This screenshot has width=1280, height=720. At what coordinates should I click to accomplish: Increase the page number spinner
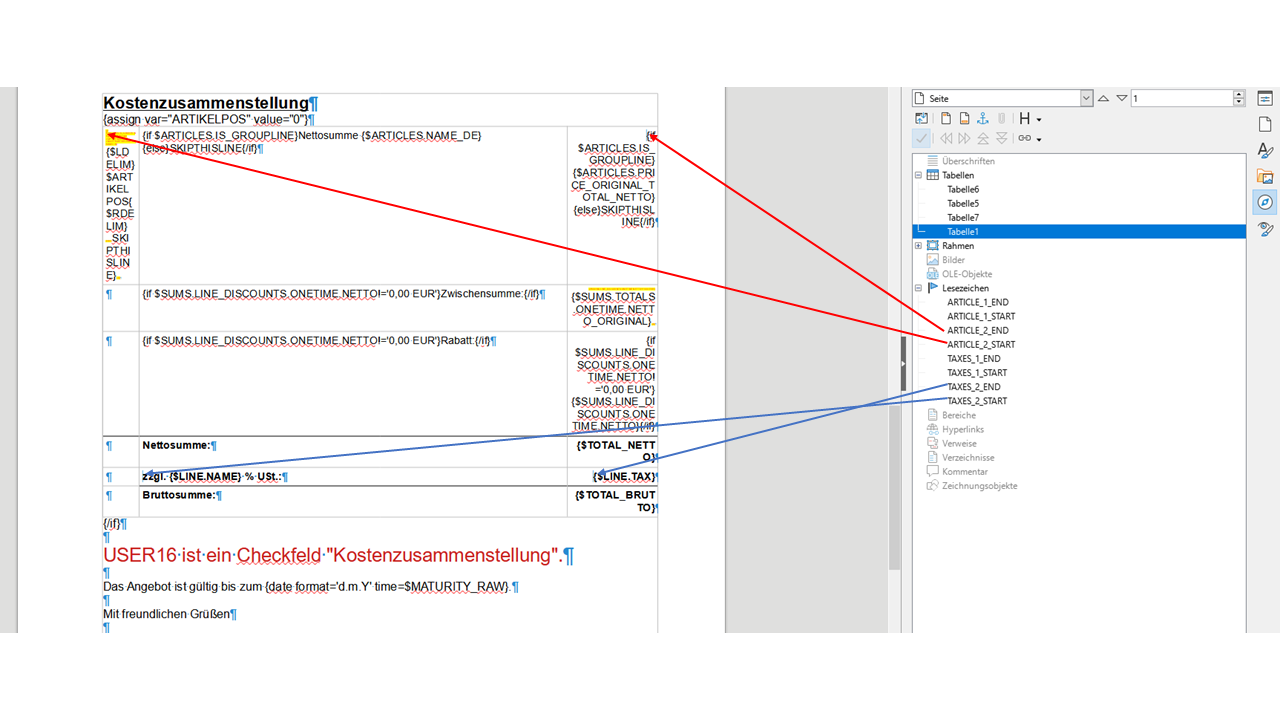pos(1239,94)
